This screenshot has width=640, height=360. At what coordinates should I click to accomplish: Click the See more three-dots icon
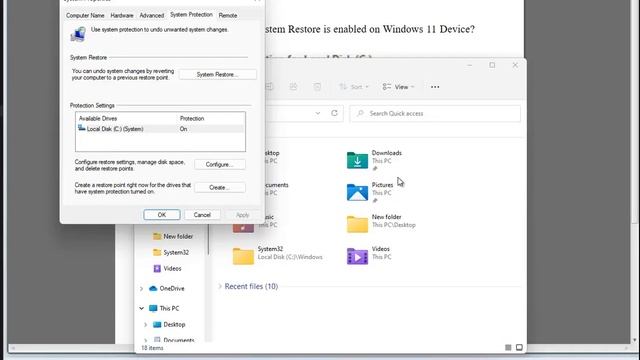pyautogui.click(x=435, y=87)
